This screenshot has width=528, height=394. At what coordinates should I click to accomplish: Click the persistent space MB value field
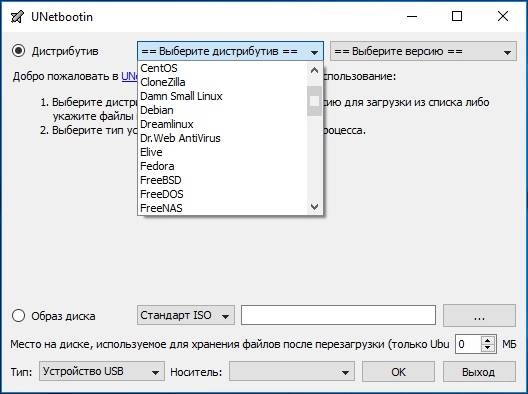469,344
